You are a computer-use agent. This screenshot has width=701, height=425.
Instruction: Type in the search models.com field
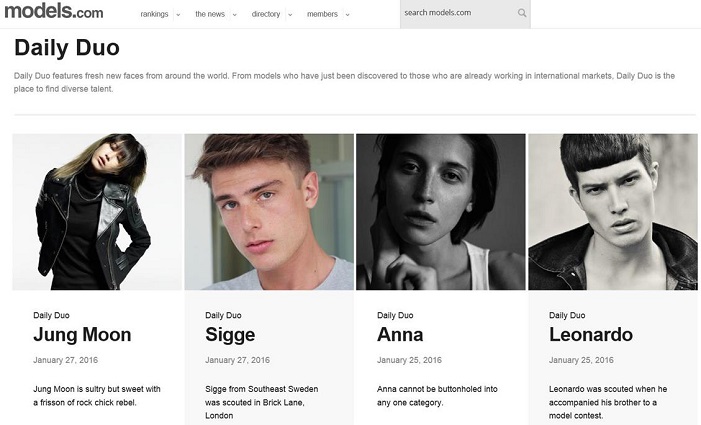tap(457, 14)
